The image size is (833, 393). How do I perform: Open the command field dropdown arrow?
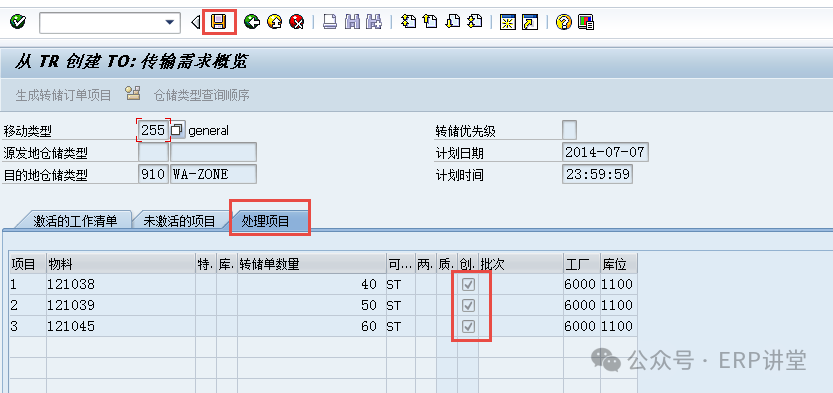(169, 22)
